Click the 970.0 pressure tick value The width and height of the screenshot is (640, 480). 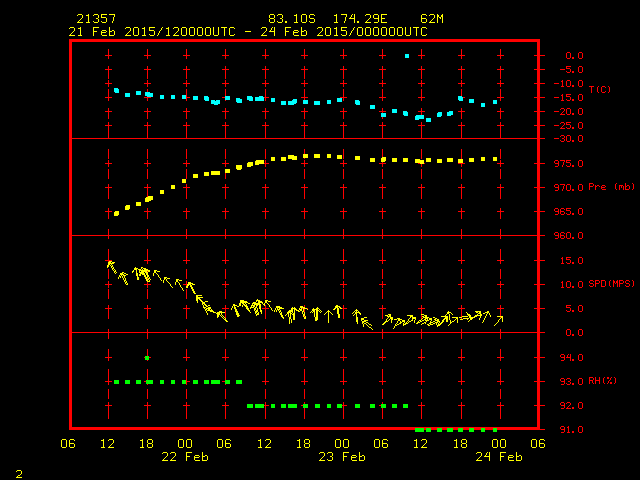click(x=569, y=188)
